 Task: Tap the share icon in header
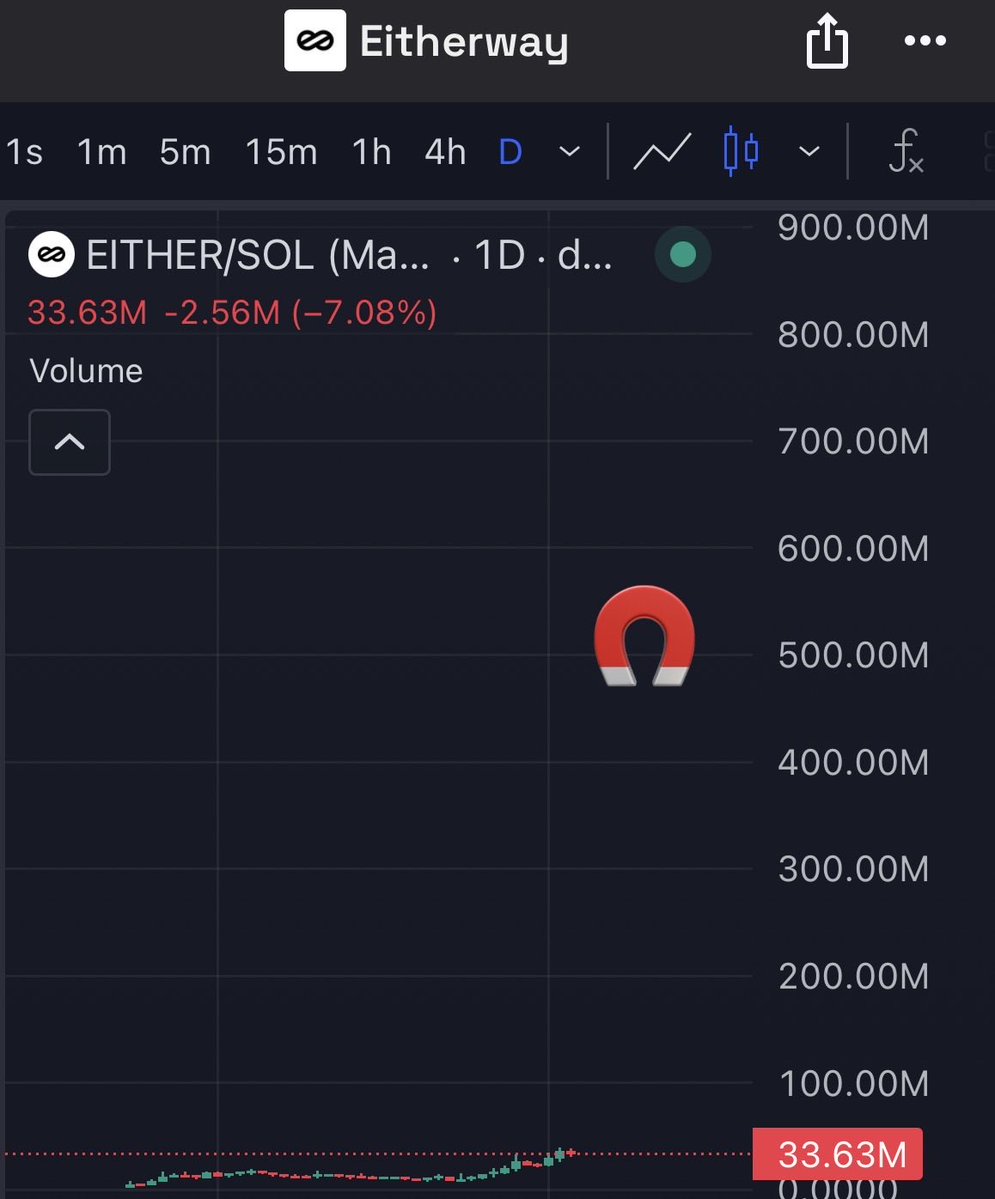coord(827,41)
